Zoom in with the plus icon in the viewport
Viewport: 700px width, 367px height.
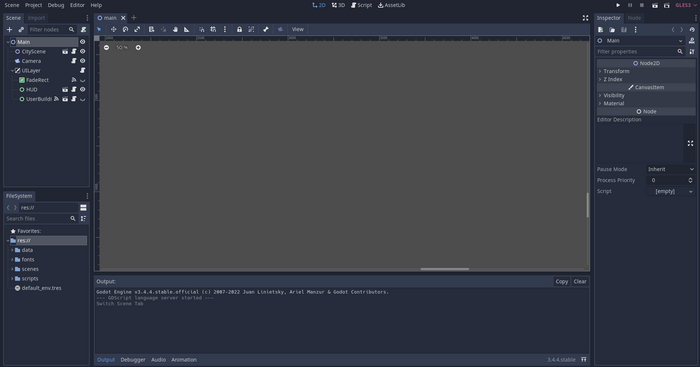tap(138, 47)
